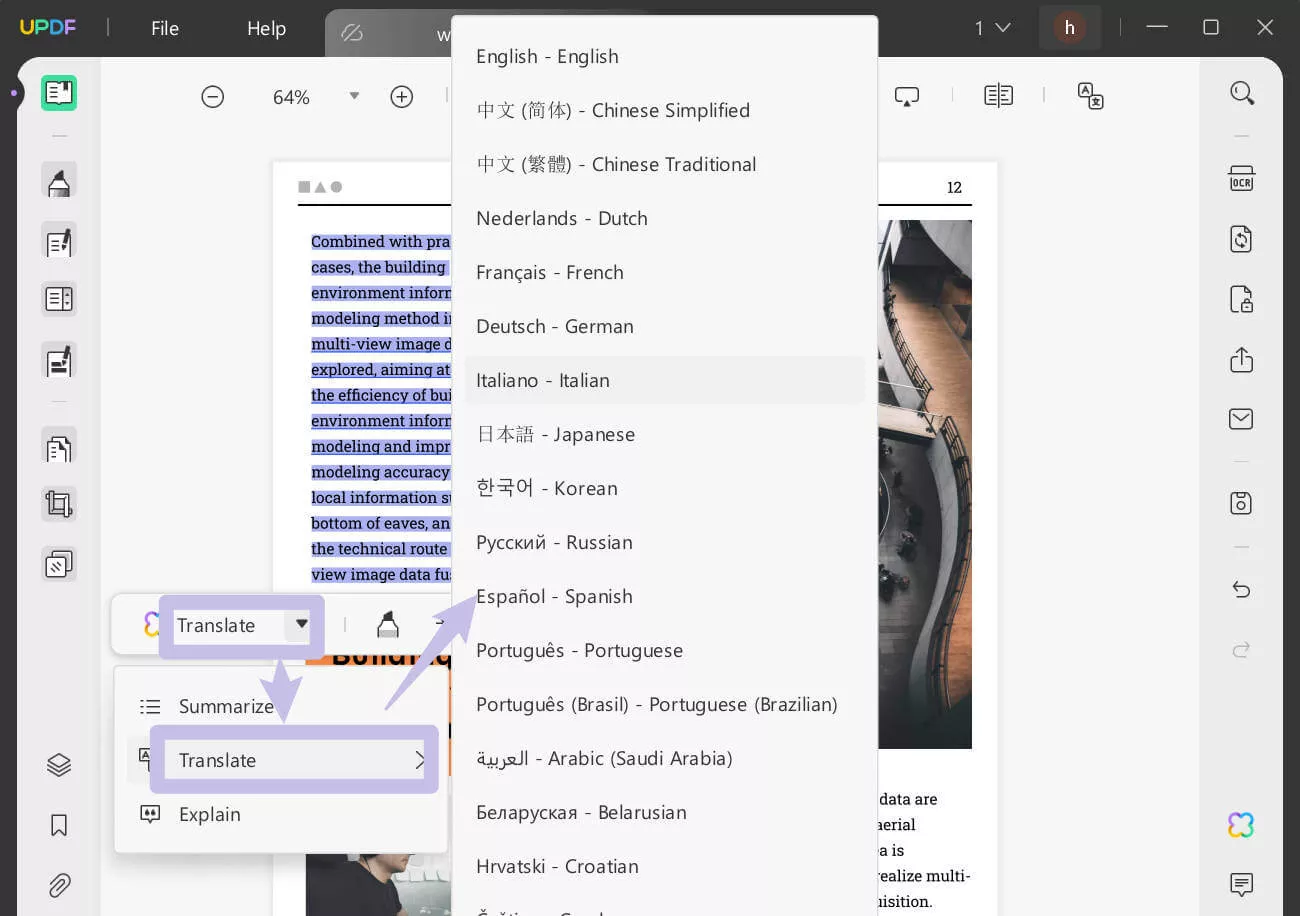Image resolution: width=1300 pixels, height=916 pixels.
Task: Expand the Translate submenu chevron
Action: pyautogui.click(x=420, y=760)
